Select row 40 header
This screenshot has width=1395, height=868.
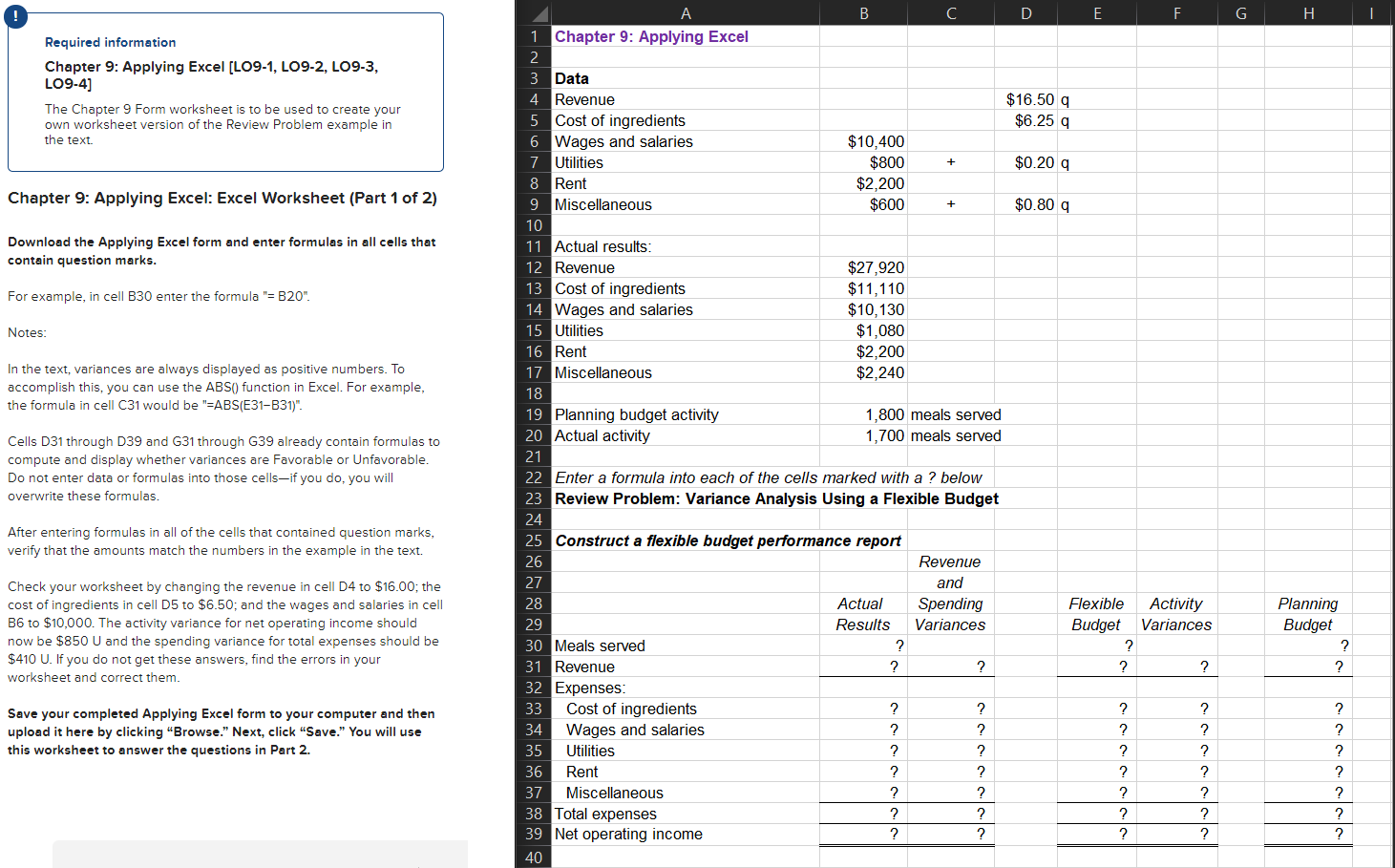point(534,857)
